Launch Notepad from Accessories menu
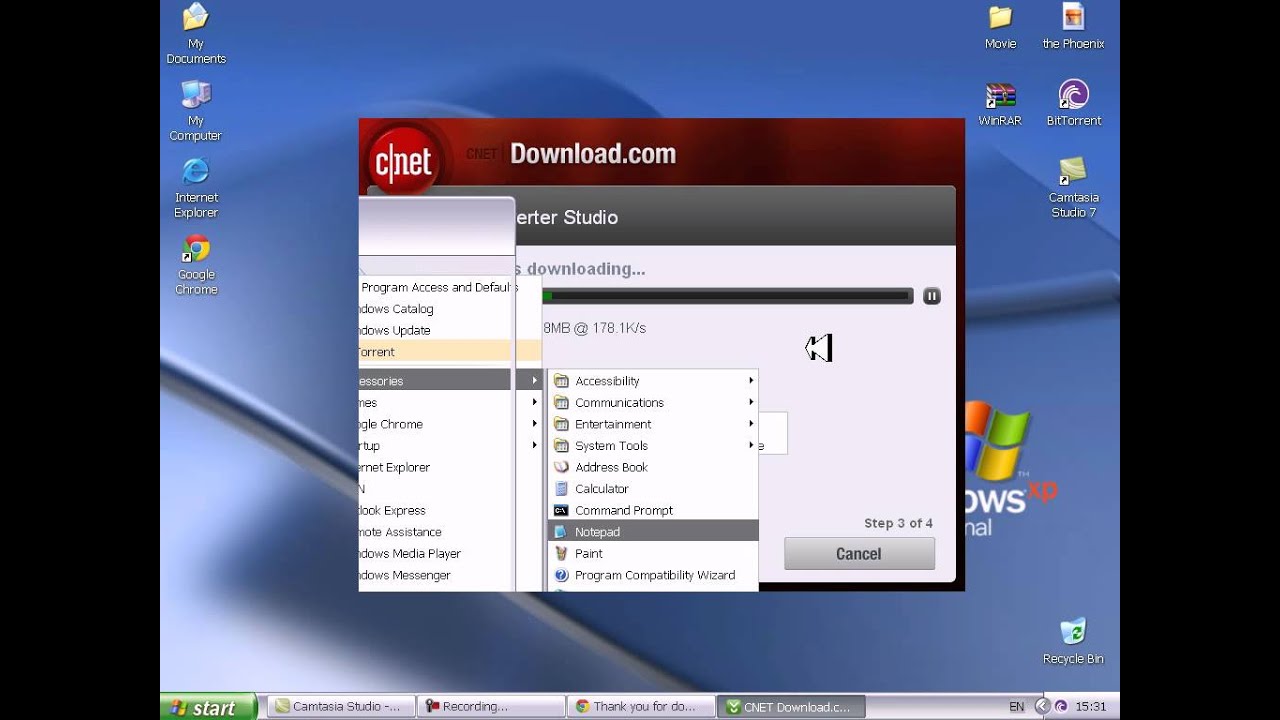Viewport: 1280px width, 720px height. coord(653,532)
